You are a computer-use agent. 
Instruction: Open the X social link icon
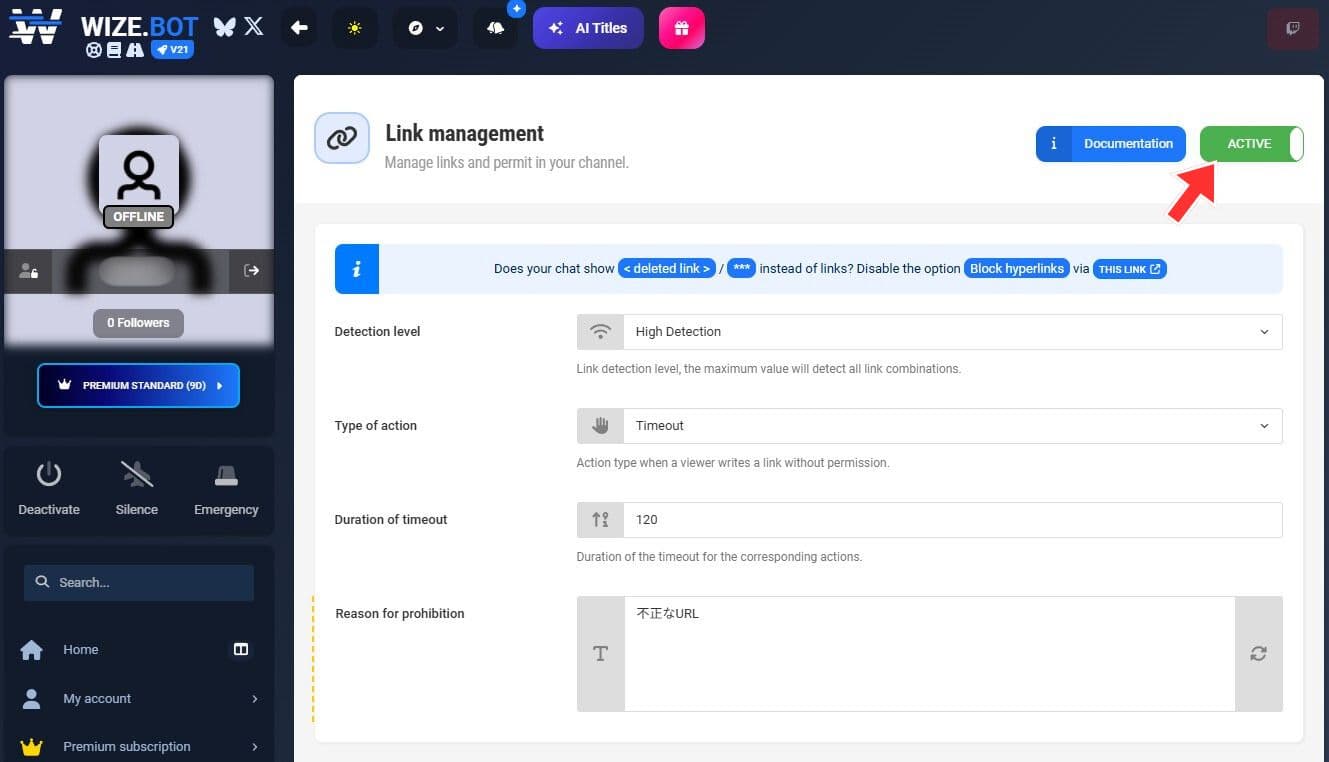254,27
